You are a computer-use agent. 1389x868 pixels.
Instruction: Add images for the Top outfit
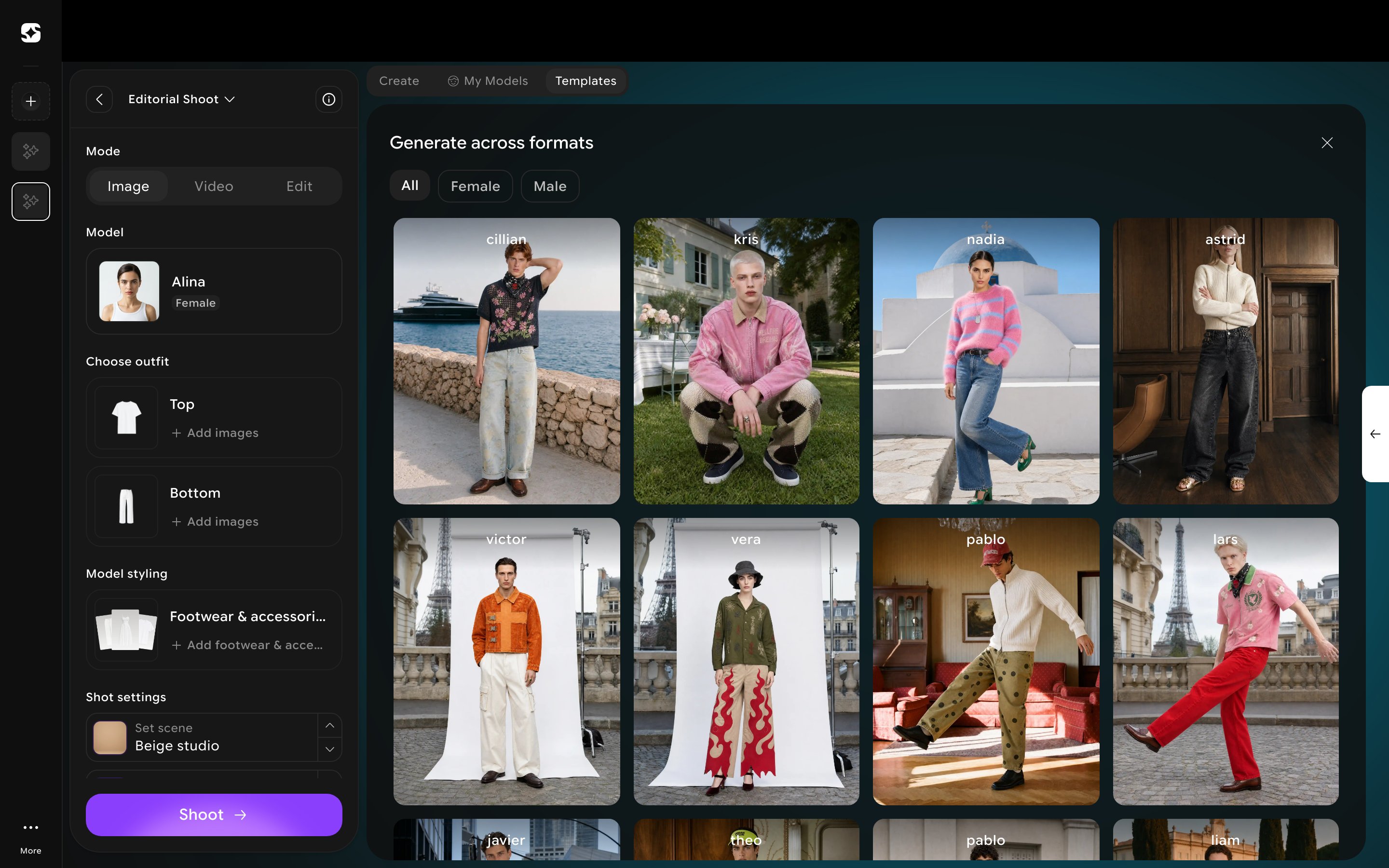(215, 433)
